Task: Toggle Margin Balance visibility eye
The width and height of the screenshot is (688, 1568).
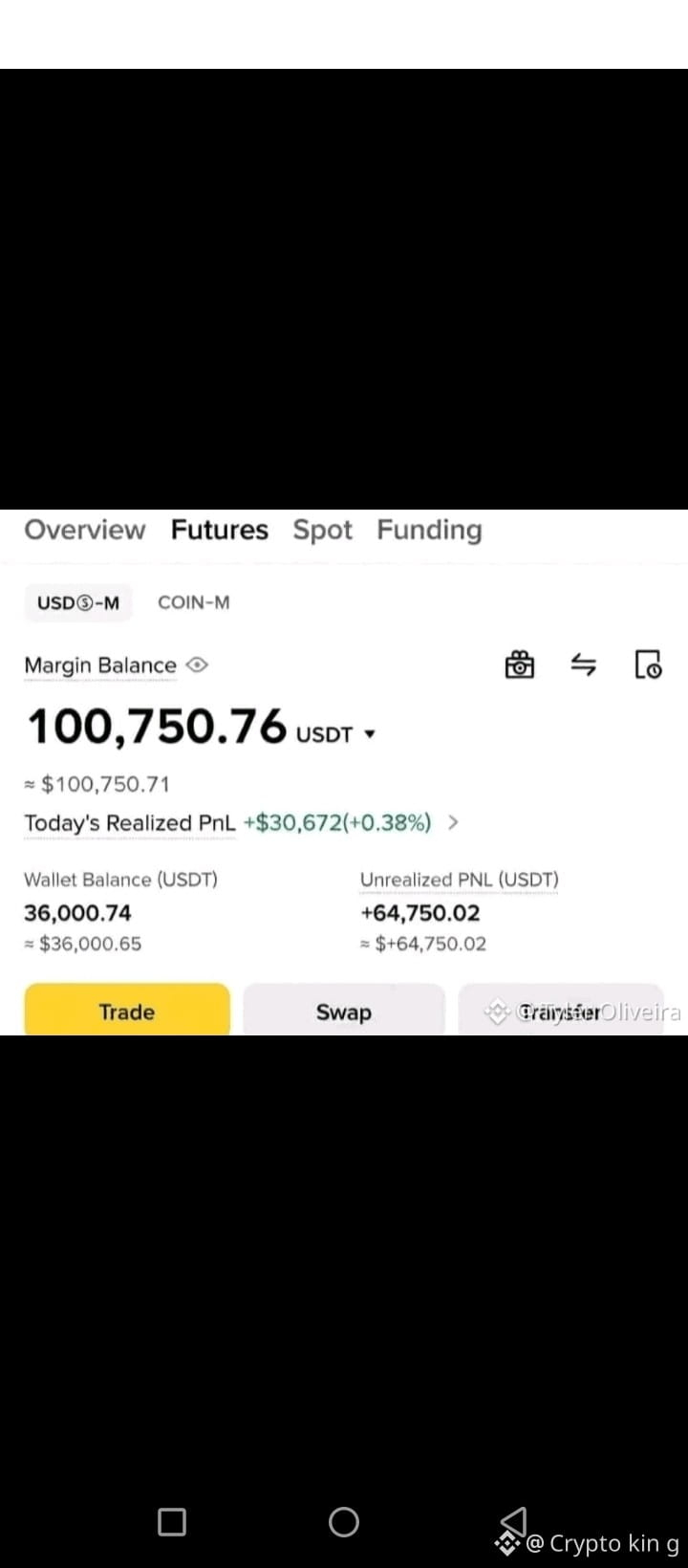Action: tap(197, 664)
